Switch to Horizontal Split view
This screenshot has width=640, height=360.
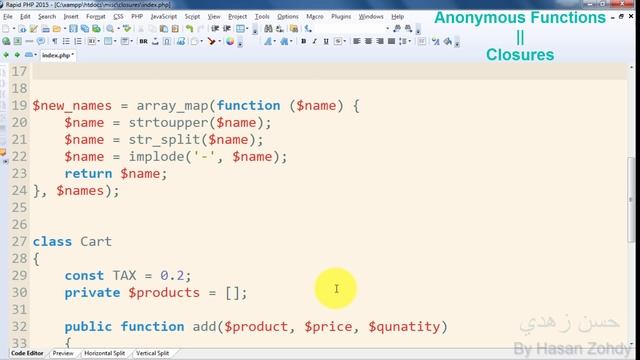(104, 353)
